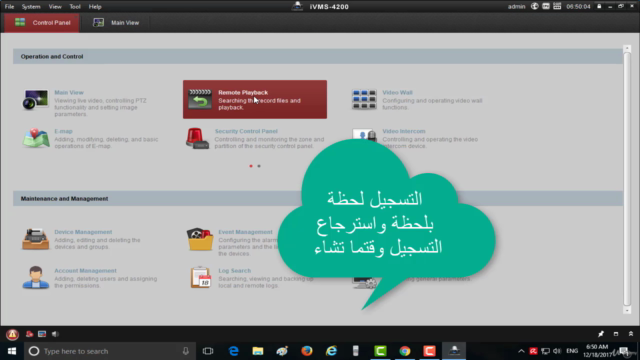The width and height of the screenshot is (640, 360).
Task: Open the View menu
Action: 55,7
